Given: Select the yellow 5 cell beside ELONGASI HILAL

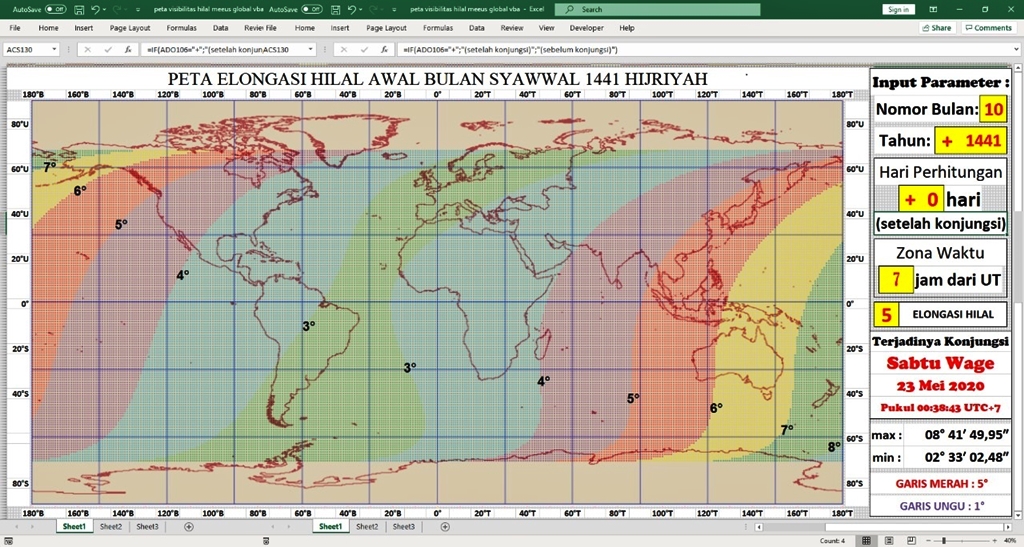Looking at the screenshot, I should [x=886, y=315].
